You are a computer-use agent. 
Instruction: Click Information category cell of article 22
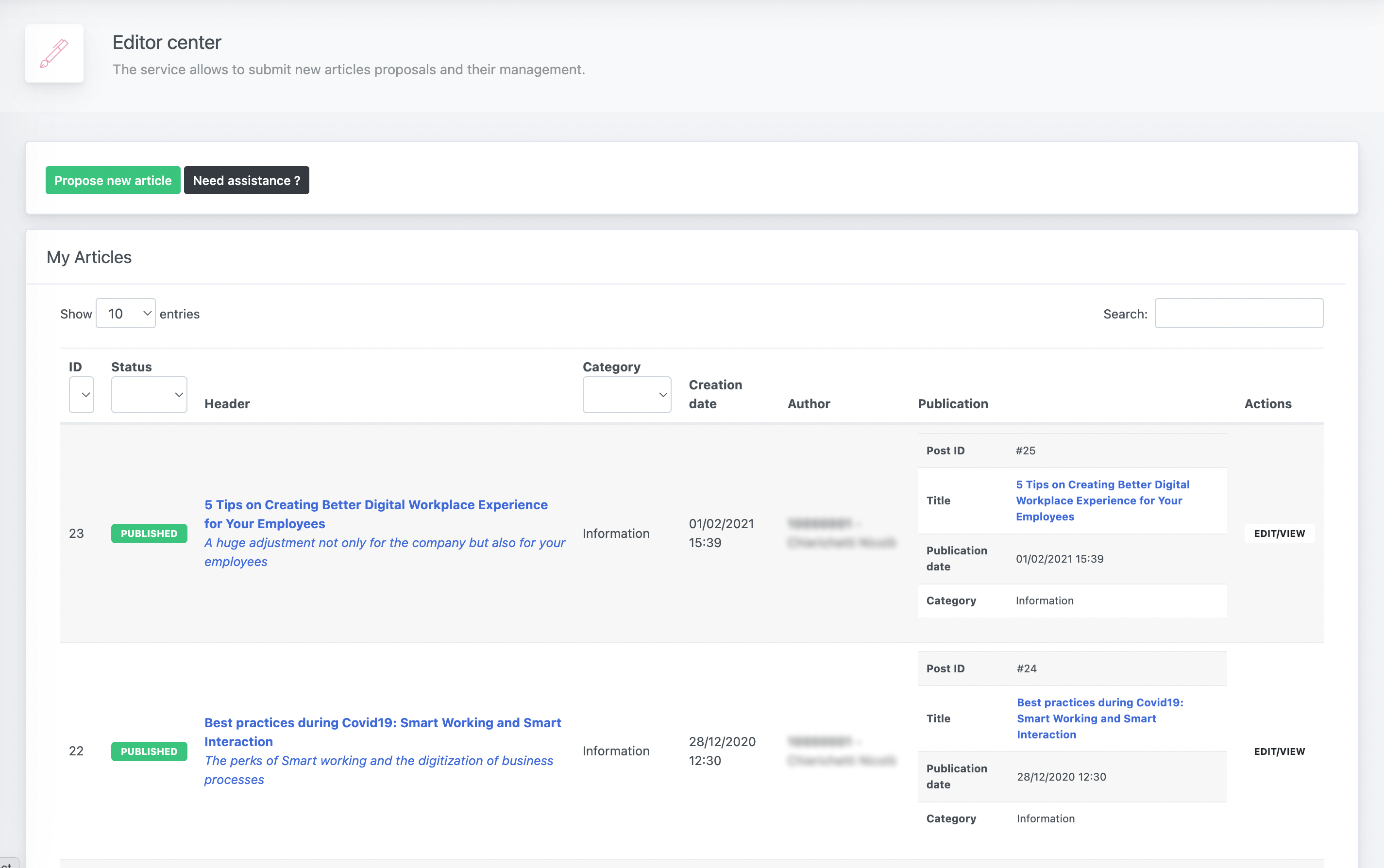(616, 751)
